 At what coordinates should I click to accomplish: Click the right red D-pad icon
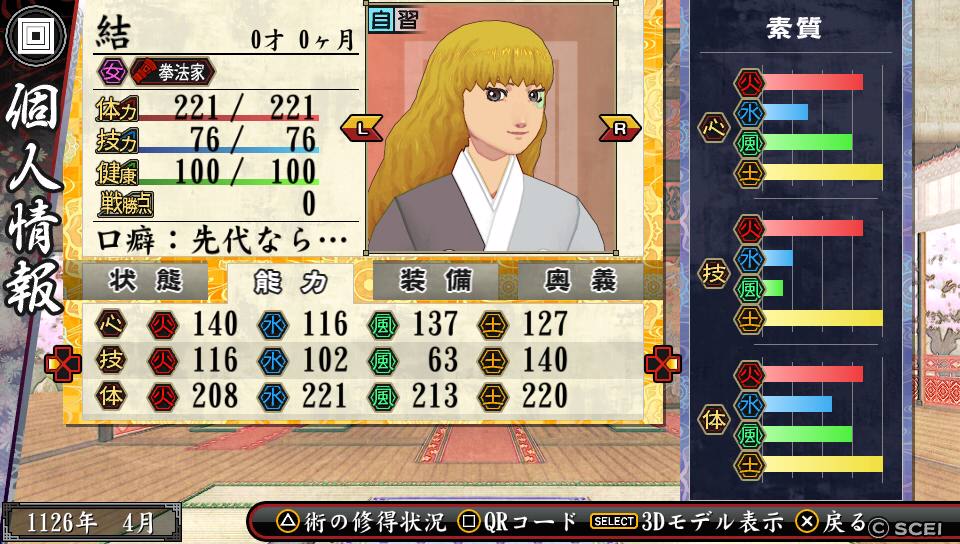pos(662,364)
